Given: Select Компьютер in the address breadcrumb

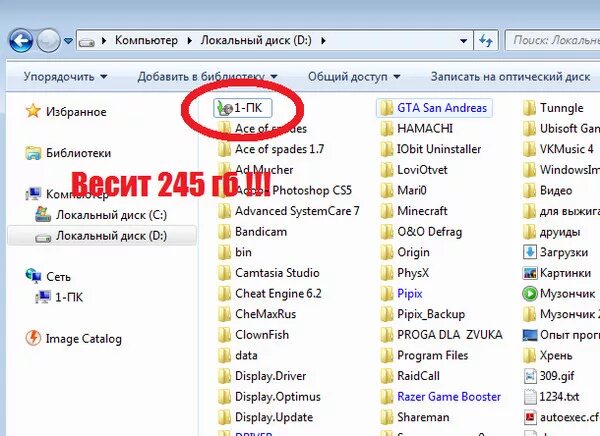Looking at the screenshot, I should (147, 40).
